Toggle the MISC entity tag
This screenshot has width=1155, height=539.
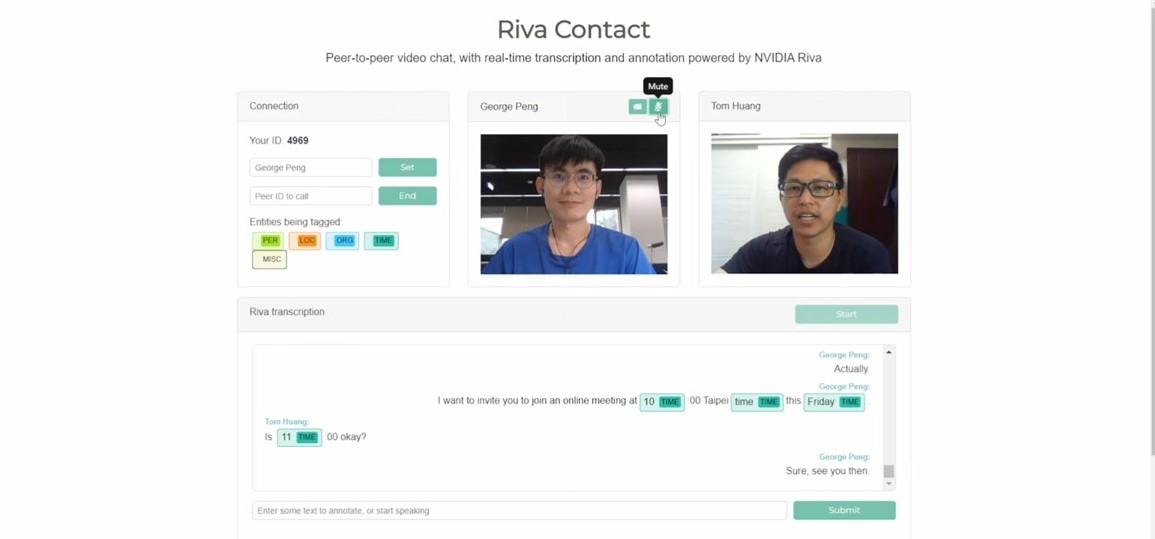270,259
